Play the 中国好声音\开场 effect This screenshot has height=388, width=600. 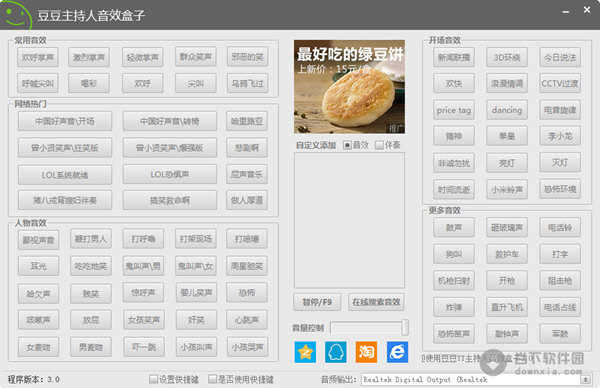click(x=65, y=121)
